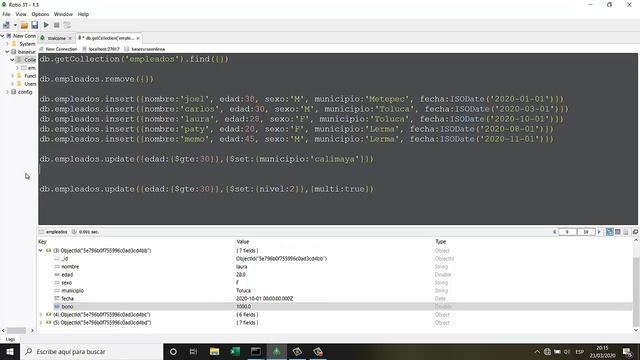Viewport: 640px width, 360px height.
Task: Close the Welcome tab
Action: (70, 38)
